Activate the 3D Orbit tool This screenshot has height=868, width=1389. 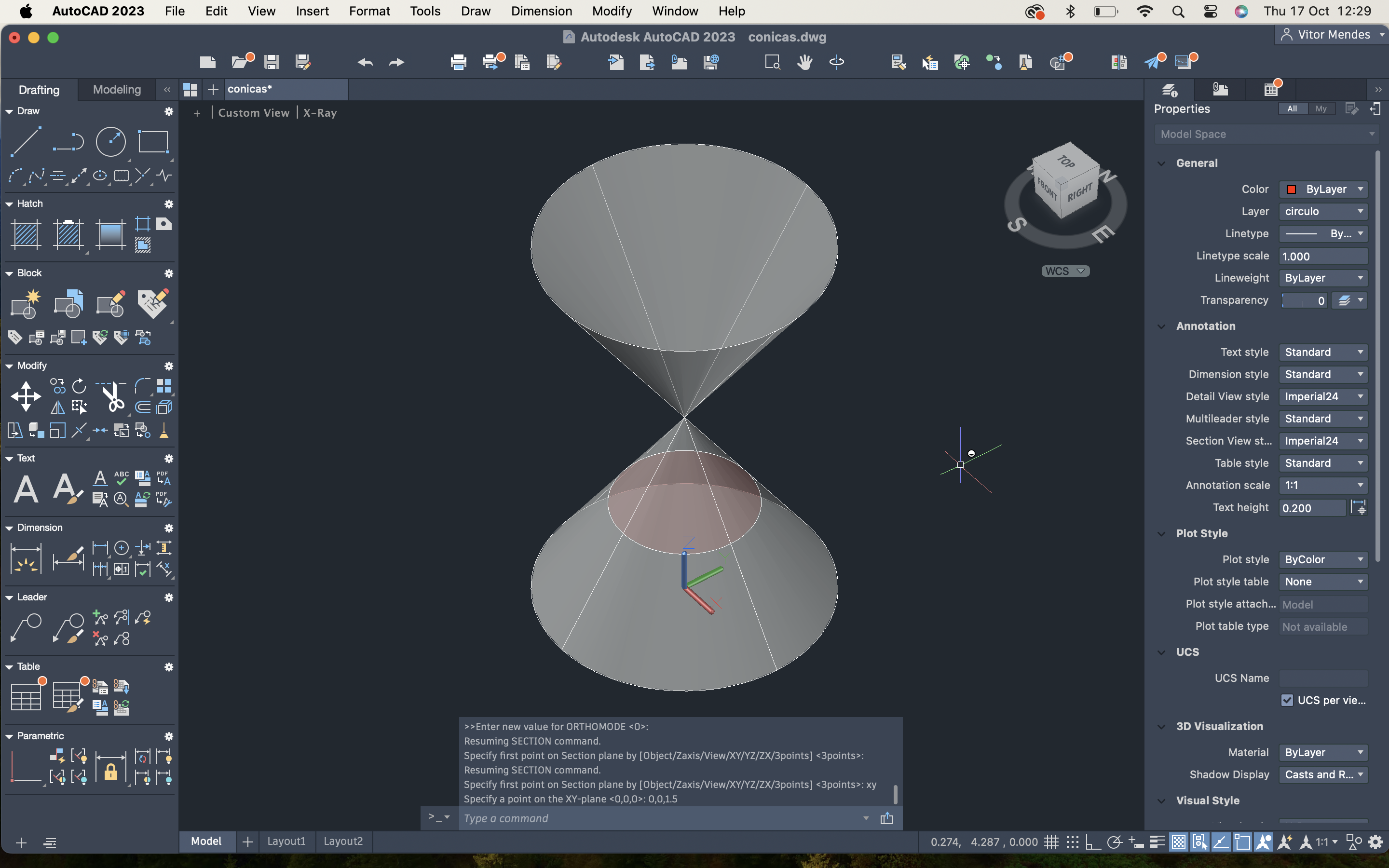tap(836, 62)
